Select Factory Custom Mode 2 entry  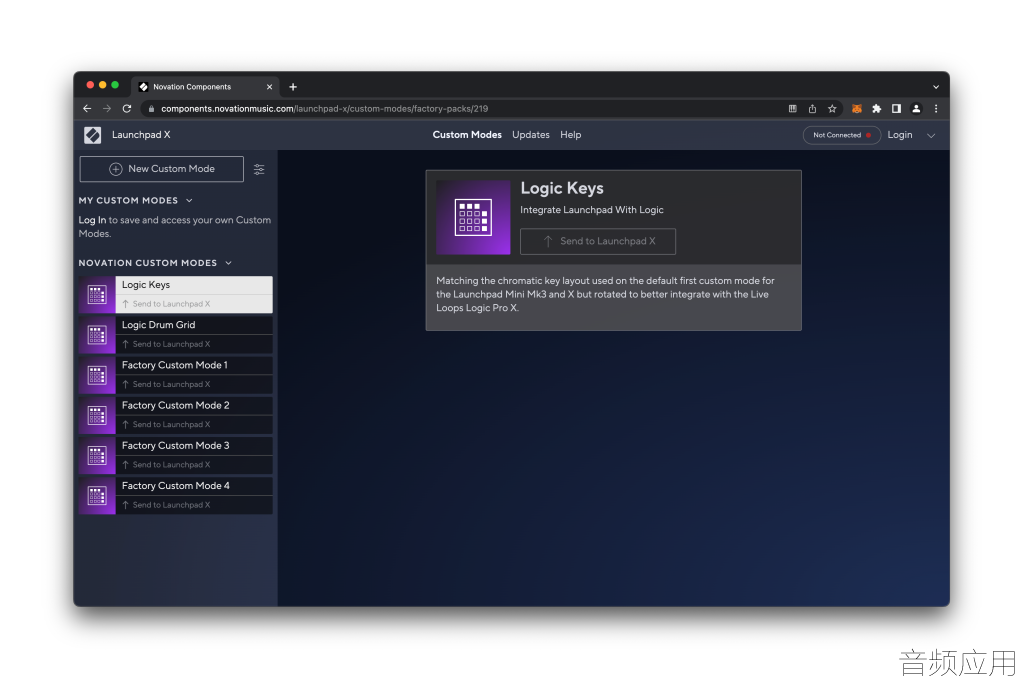pos(194,406)
